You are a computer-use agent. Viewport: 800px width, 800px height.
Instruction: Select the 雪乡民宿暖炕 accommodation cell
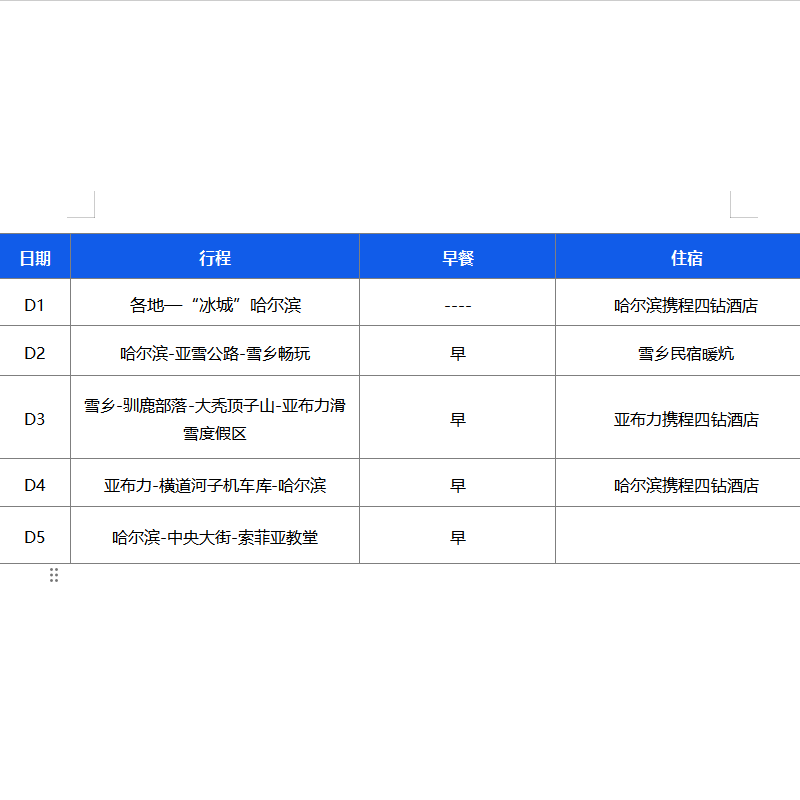(x=686, y=353)
